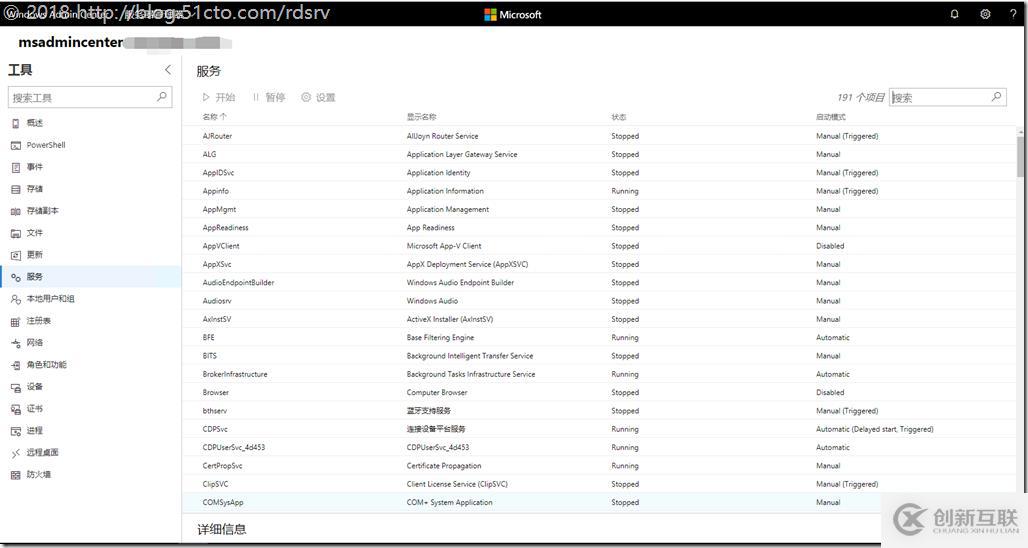
Task: Open the 存储副本 tool
Action: pyautogui.click(x=91, y=211)
